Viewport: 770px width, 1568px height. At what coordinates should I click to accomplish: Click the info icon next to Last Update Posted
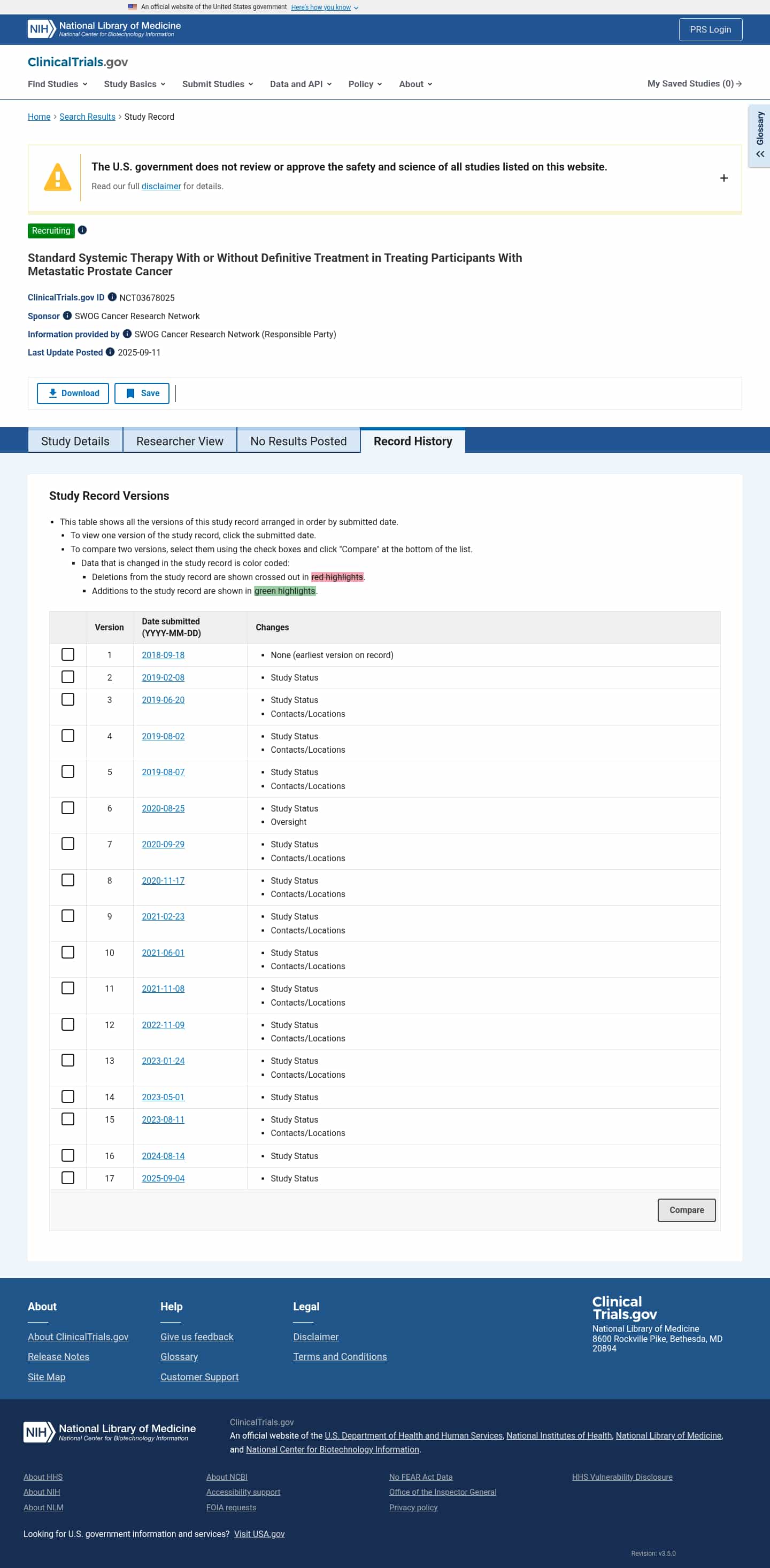[110, 352]
